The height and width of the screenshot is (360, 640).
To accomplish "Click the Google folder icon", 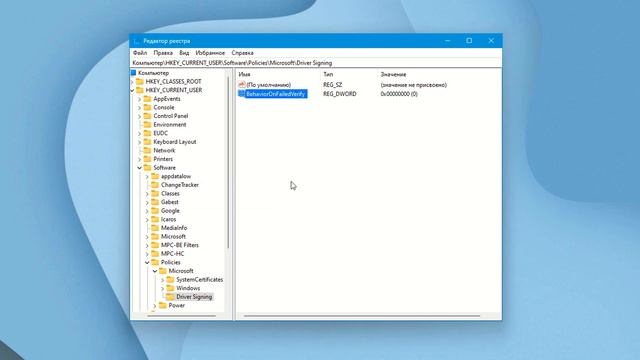I will click(155, 211).
